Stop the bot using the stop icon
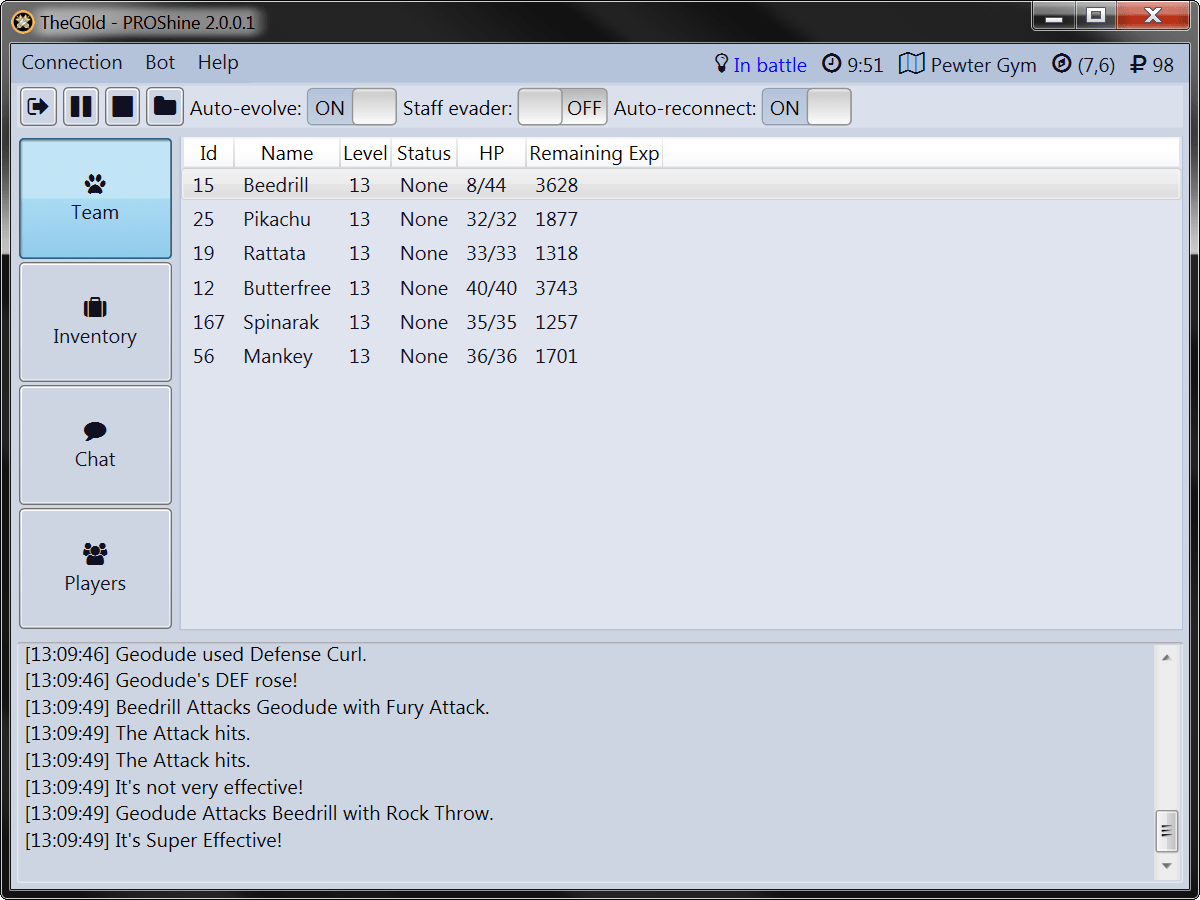 [122, 107]
